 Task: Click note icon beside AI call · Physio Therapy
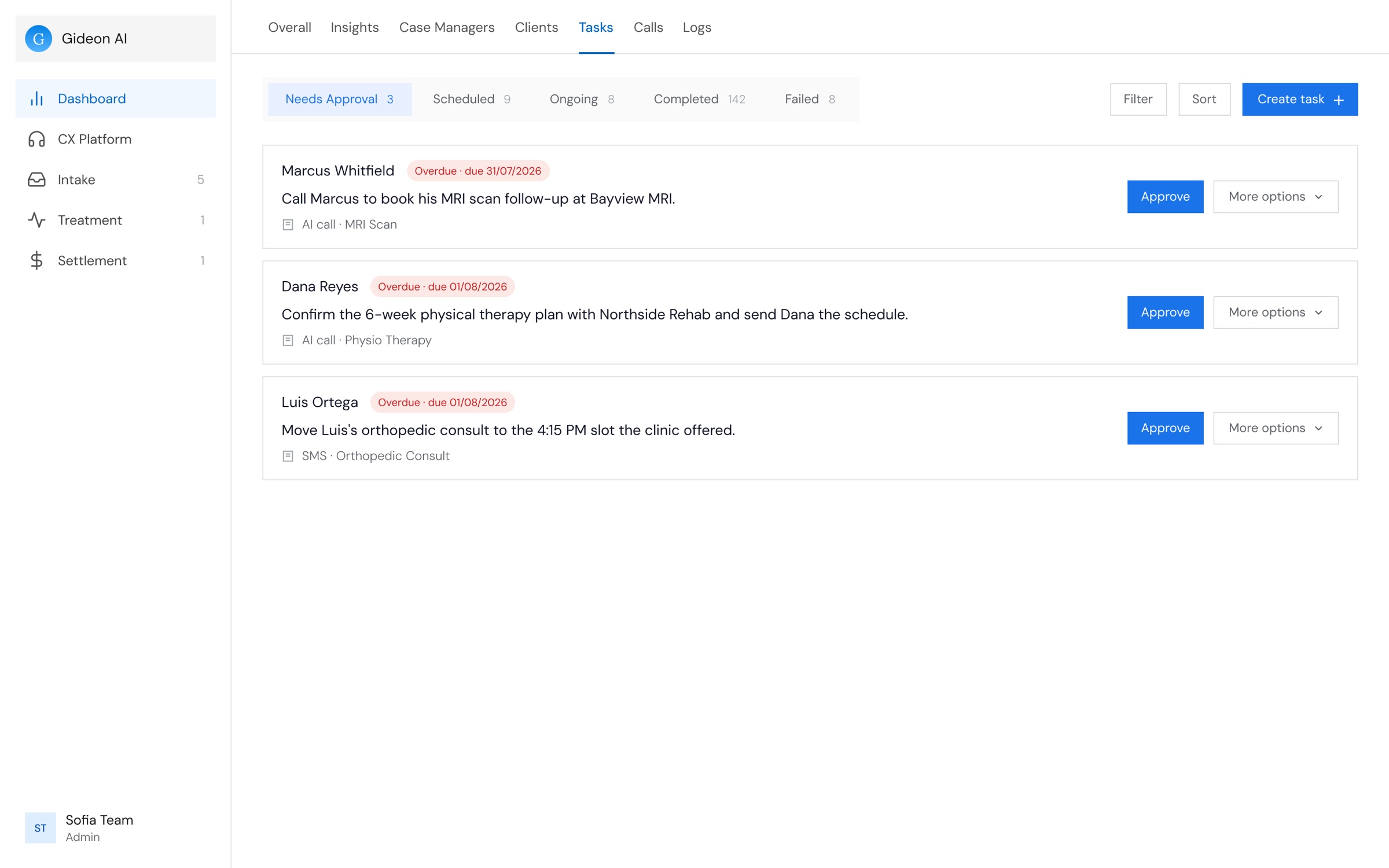click(x=288, y=340)
